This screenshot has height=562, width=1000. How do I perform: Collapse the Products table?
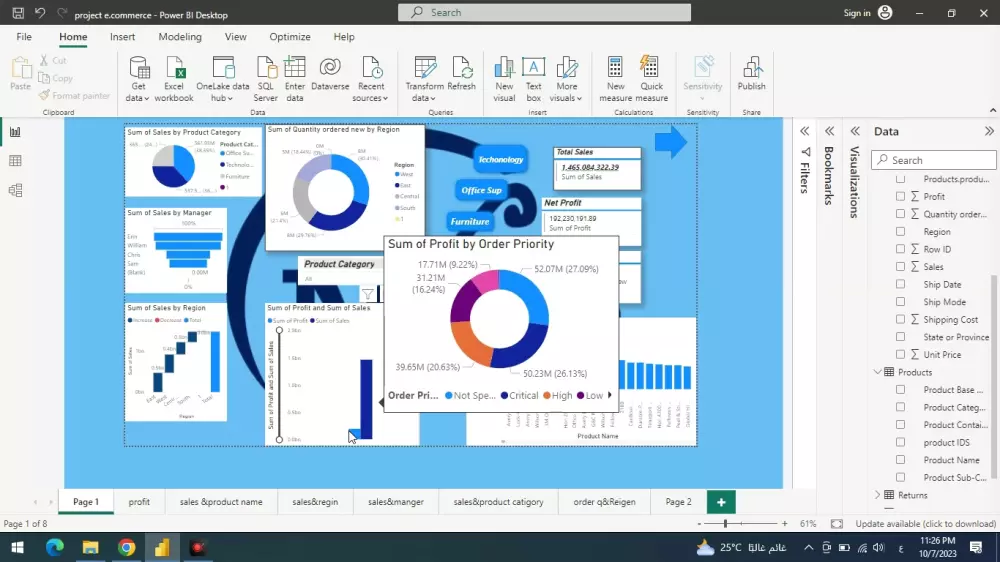[x=878, y=372]
